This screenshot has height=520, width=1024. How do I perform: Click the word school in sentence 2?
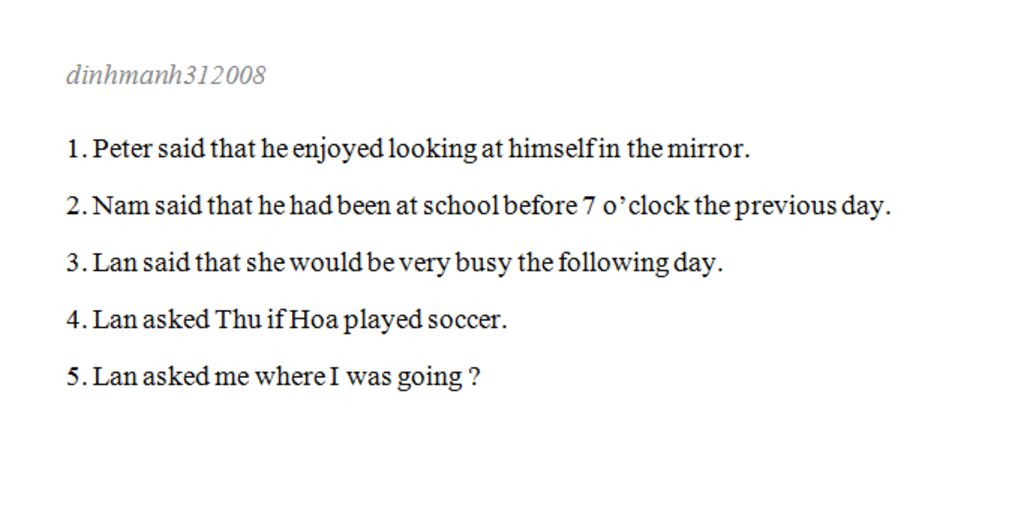pyautogui.click(x=460, y=206)
